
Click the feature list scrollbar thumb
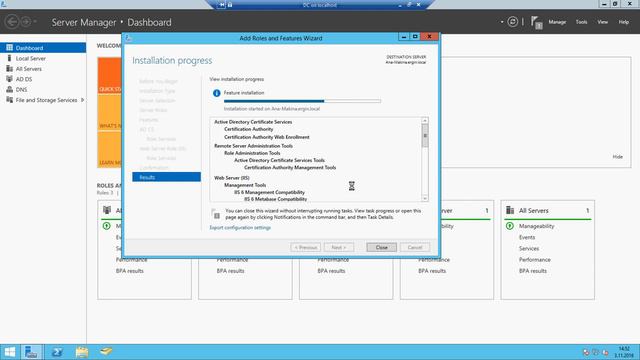point(424,136)
